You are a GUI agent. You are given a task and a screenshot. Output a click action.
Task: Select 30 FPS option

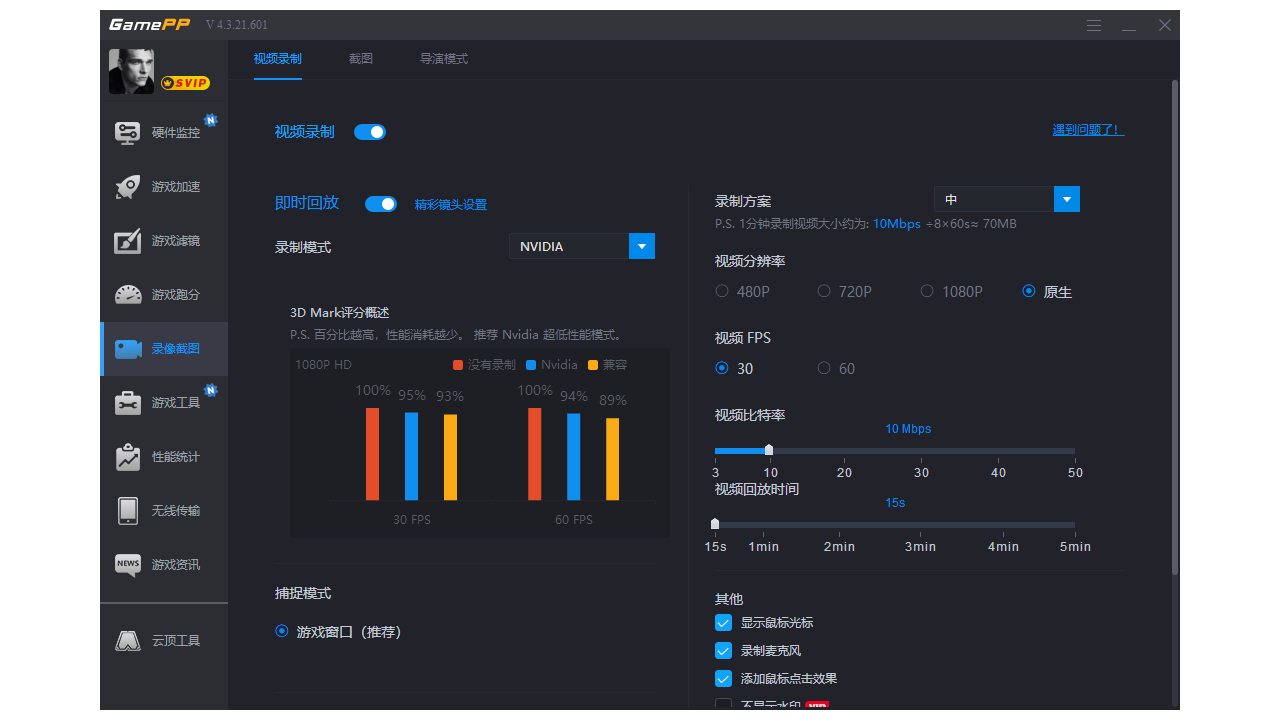pos(722,368)
